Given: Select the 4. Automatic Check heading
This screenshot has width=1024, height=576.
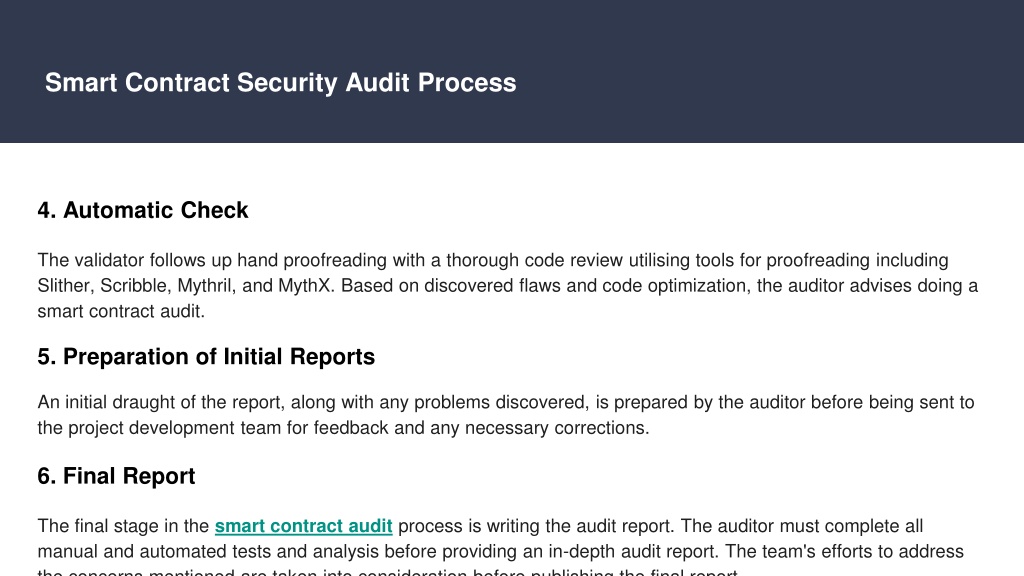Looking at the screenshot, I should coord(142,210).
